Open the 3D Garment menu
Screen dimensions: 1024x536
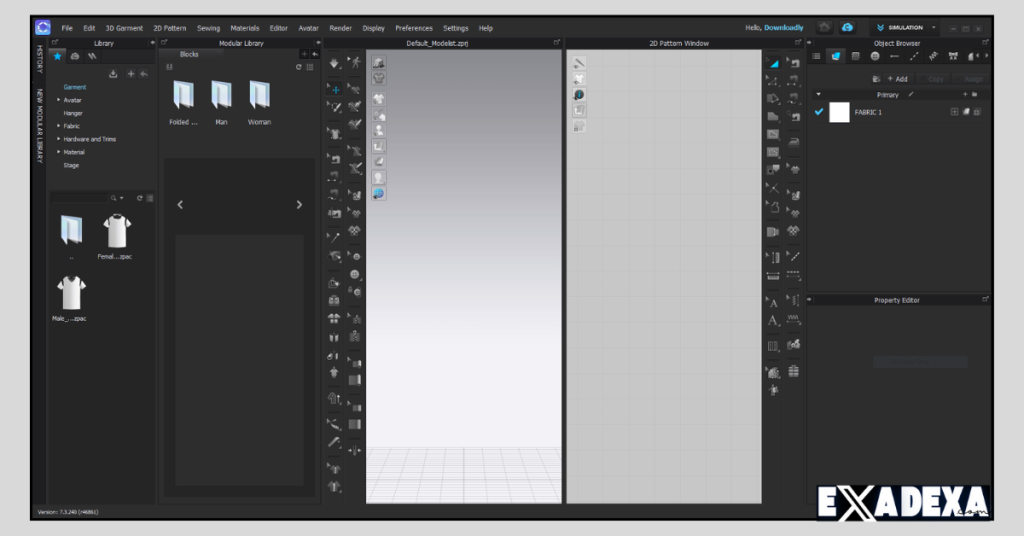(x=124, y=28)
